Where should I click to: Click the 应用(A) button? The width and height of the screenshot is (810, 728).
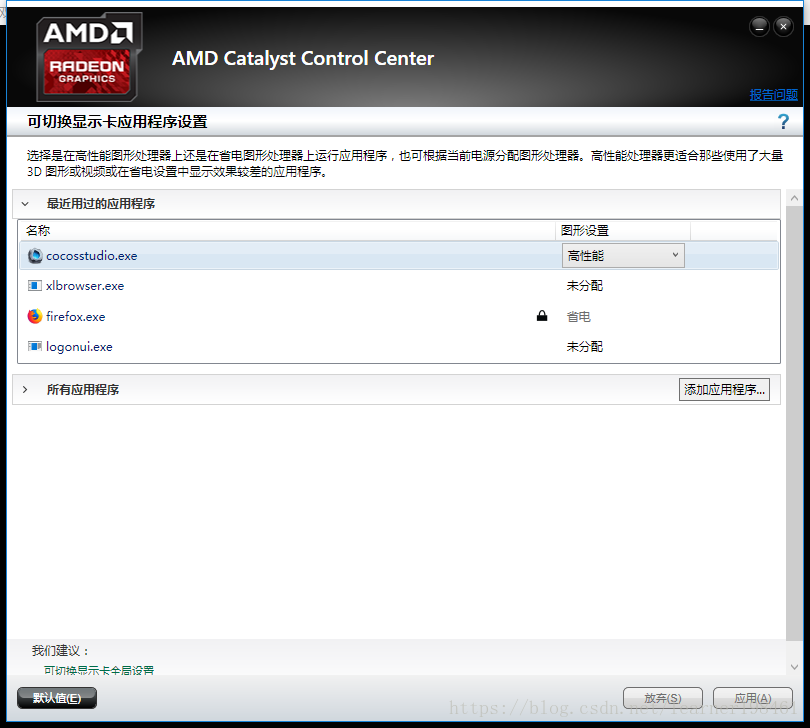point(753,698)
